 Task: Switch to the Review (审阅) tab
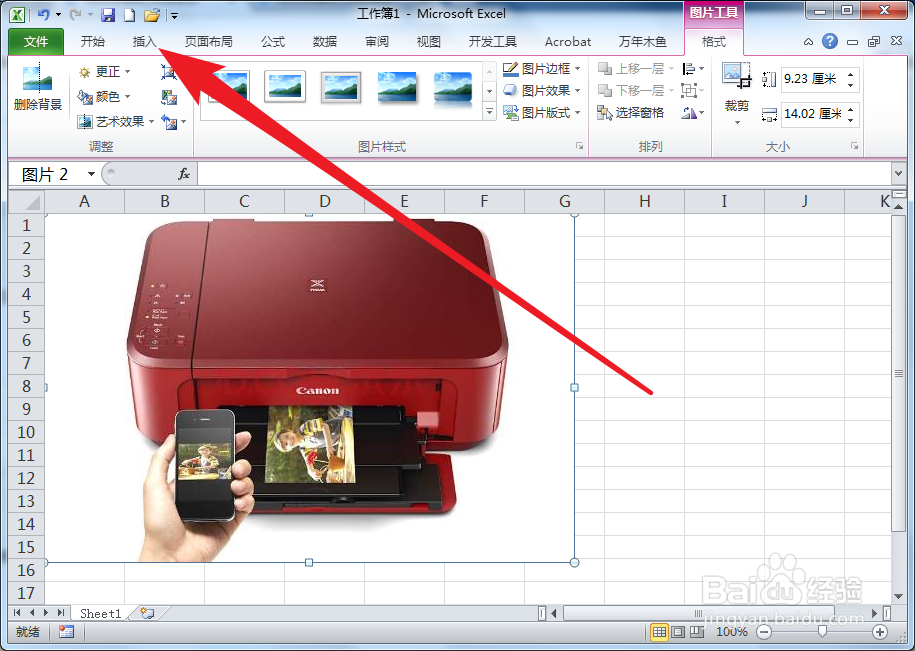[376, 41]
